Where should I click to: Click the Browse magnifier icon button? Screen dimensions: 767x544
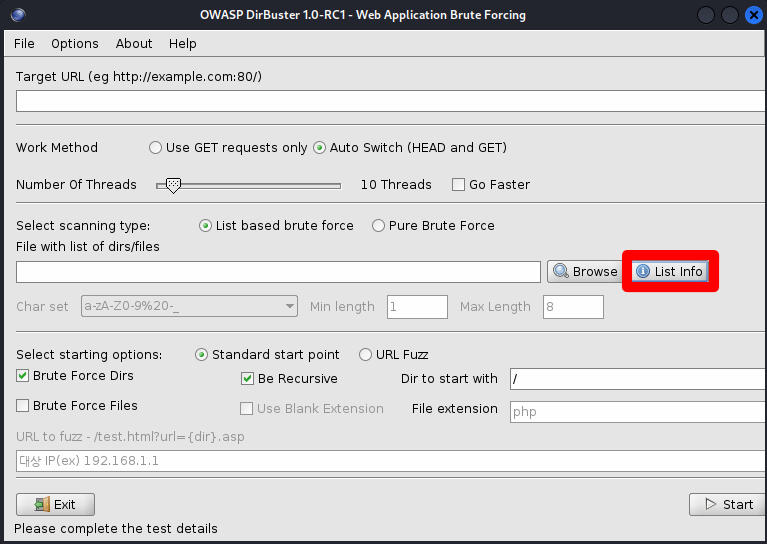point(585,271)
